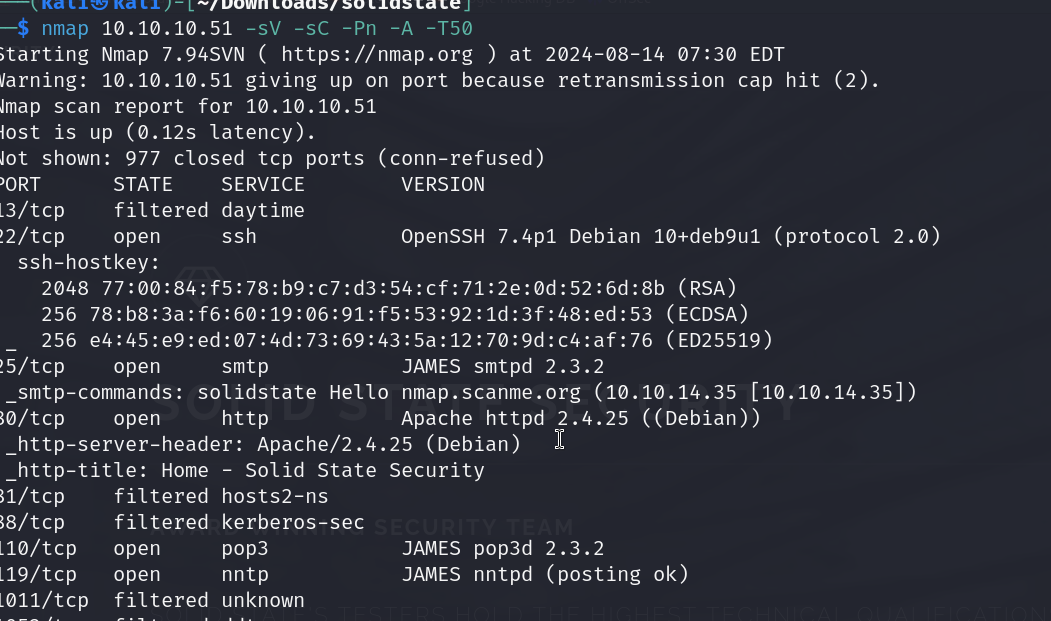The height and width of the screenshot is (621, 1051).
Task: Click the hosts2-ns service name
Action: 274,496
